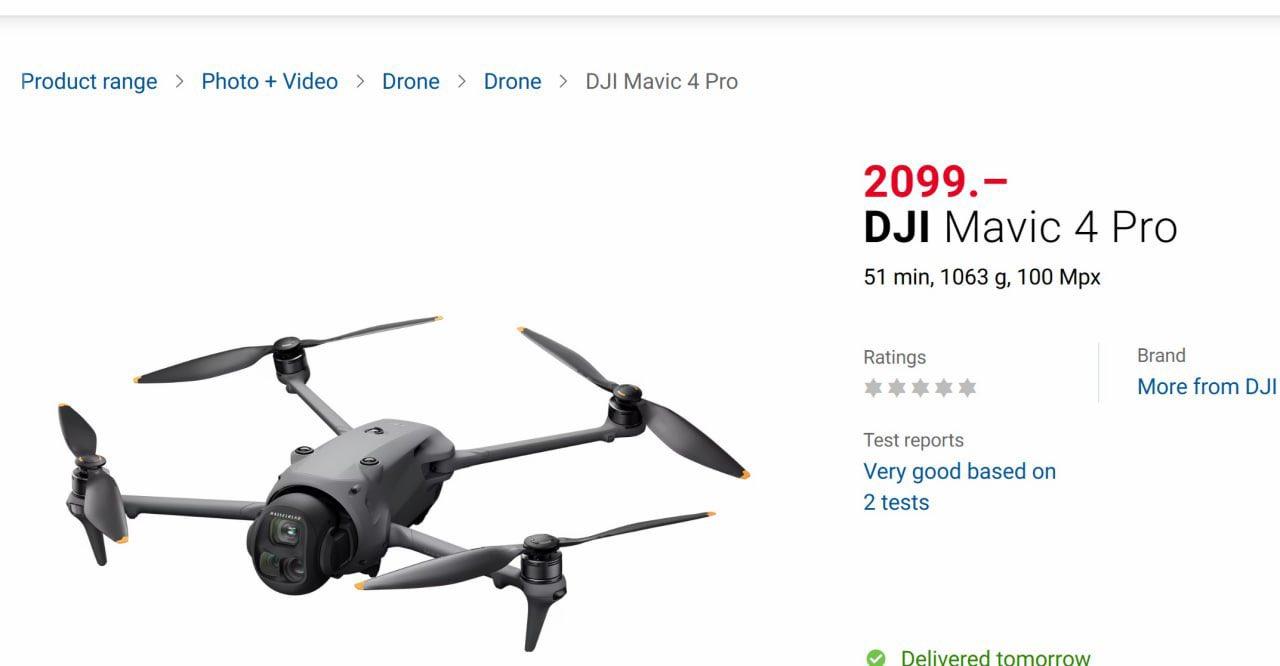
Task: Click the red 2099 price
Action: coord(936,182)
